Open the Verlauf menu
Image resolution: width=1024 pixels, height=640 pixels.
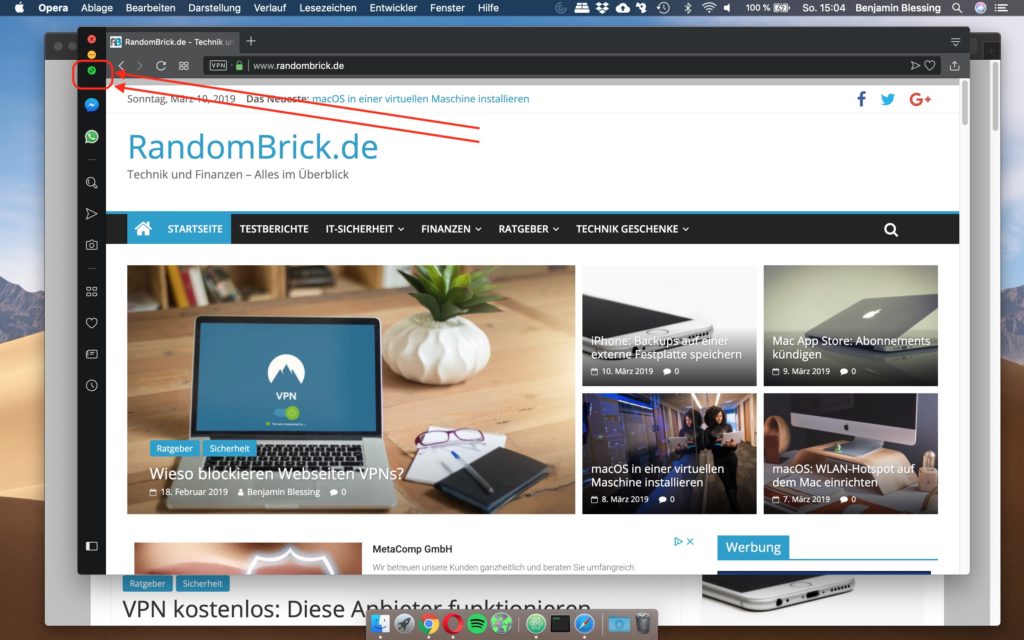tap(270, 8)
